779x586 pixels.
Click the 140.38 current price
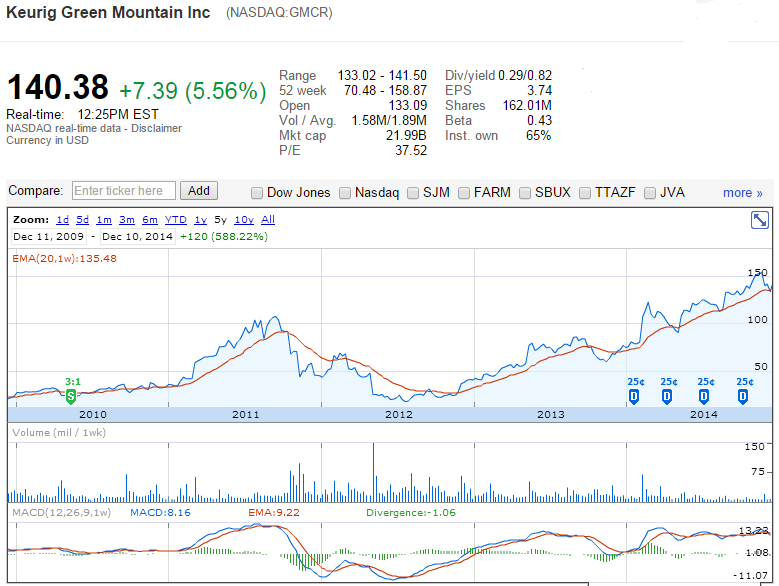(x=58, y=87)
